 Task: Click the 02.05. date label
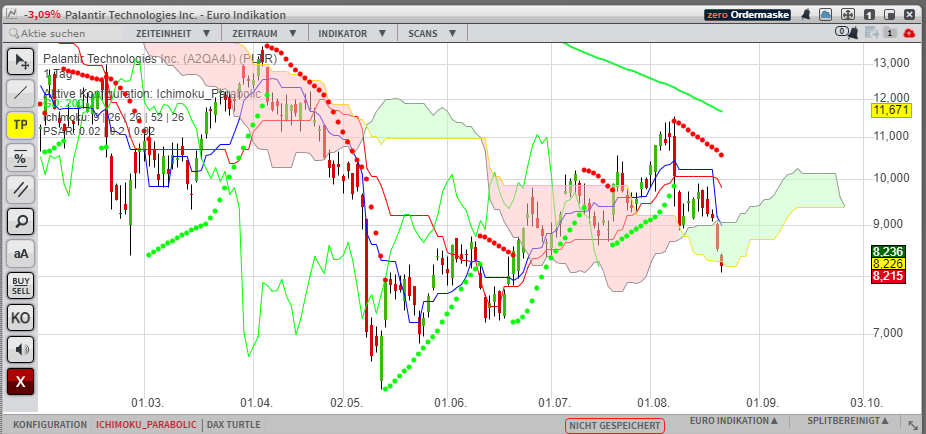(345, 404)
